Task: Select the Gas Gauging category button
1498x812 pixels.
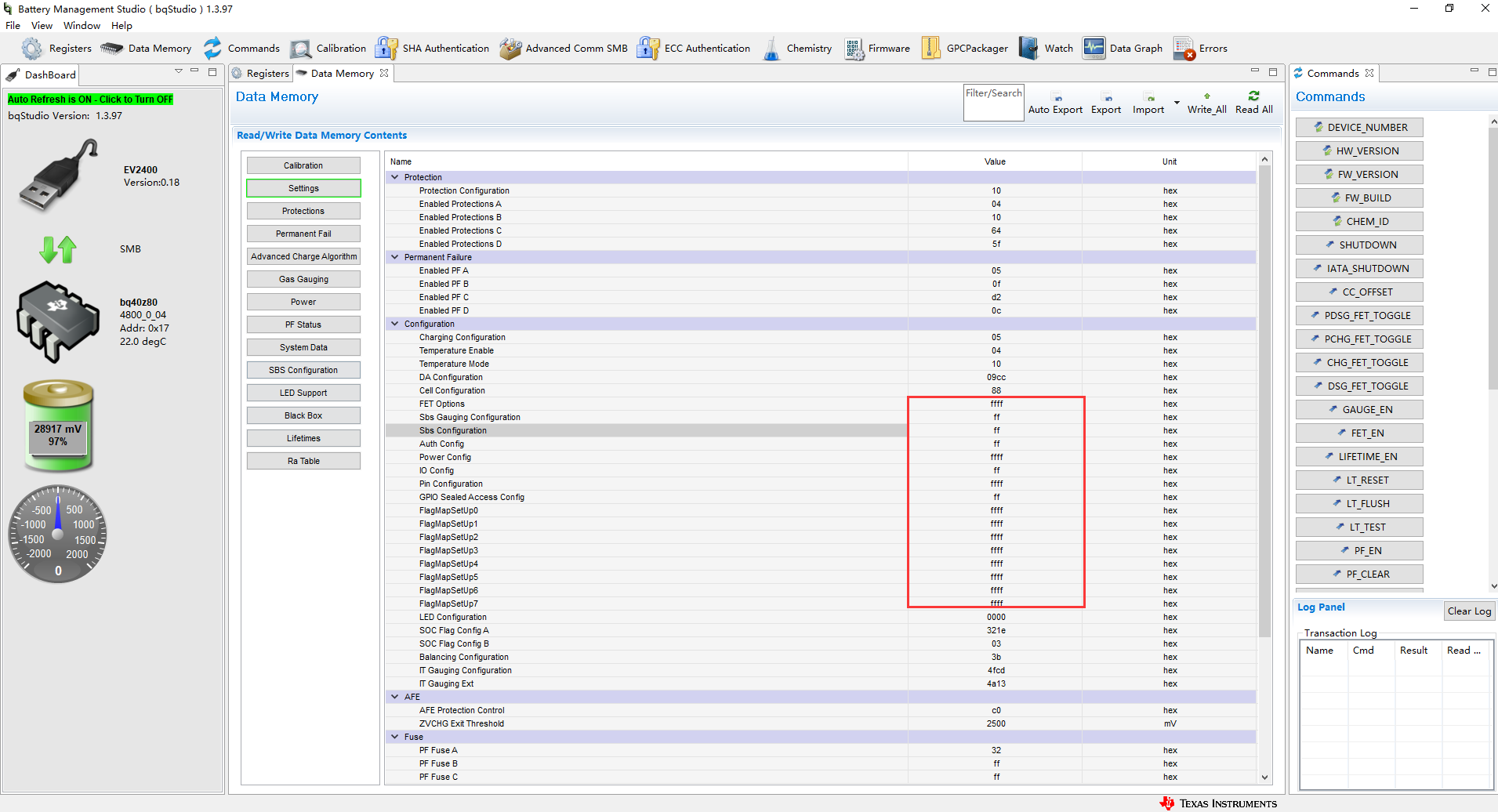Action: coord(303,279)
